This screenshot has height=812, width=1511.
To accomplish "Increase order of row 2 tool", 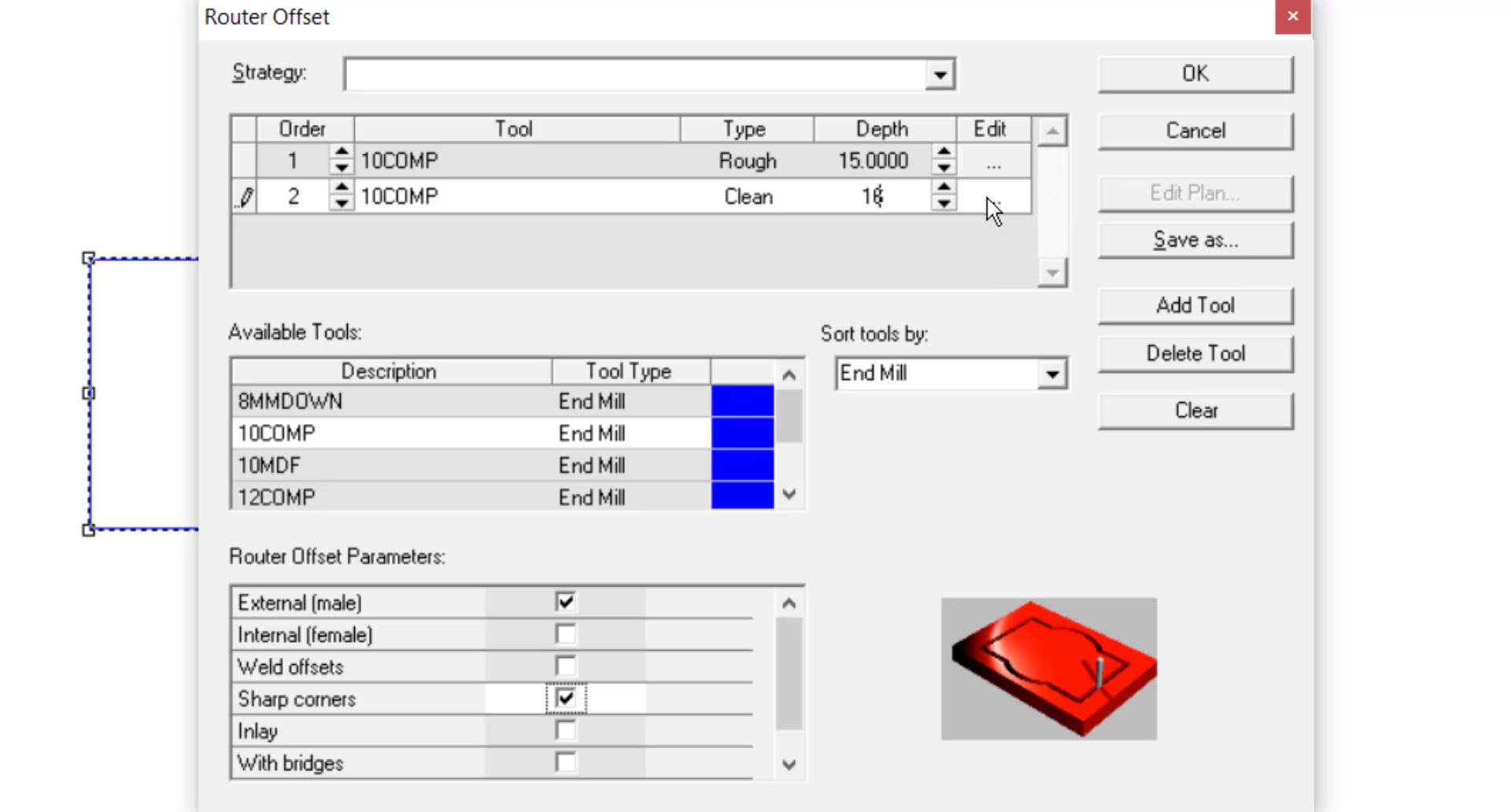I will tap(342, 187).
